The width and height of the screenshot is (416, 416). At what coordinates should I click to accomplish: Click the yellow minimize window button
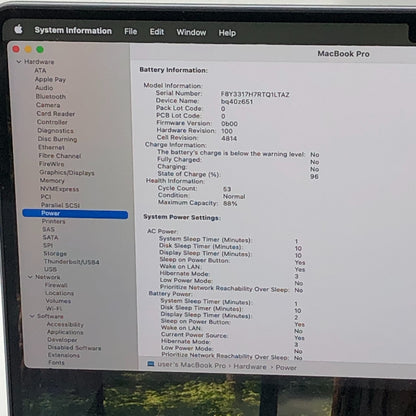[28, 49]
